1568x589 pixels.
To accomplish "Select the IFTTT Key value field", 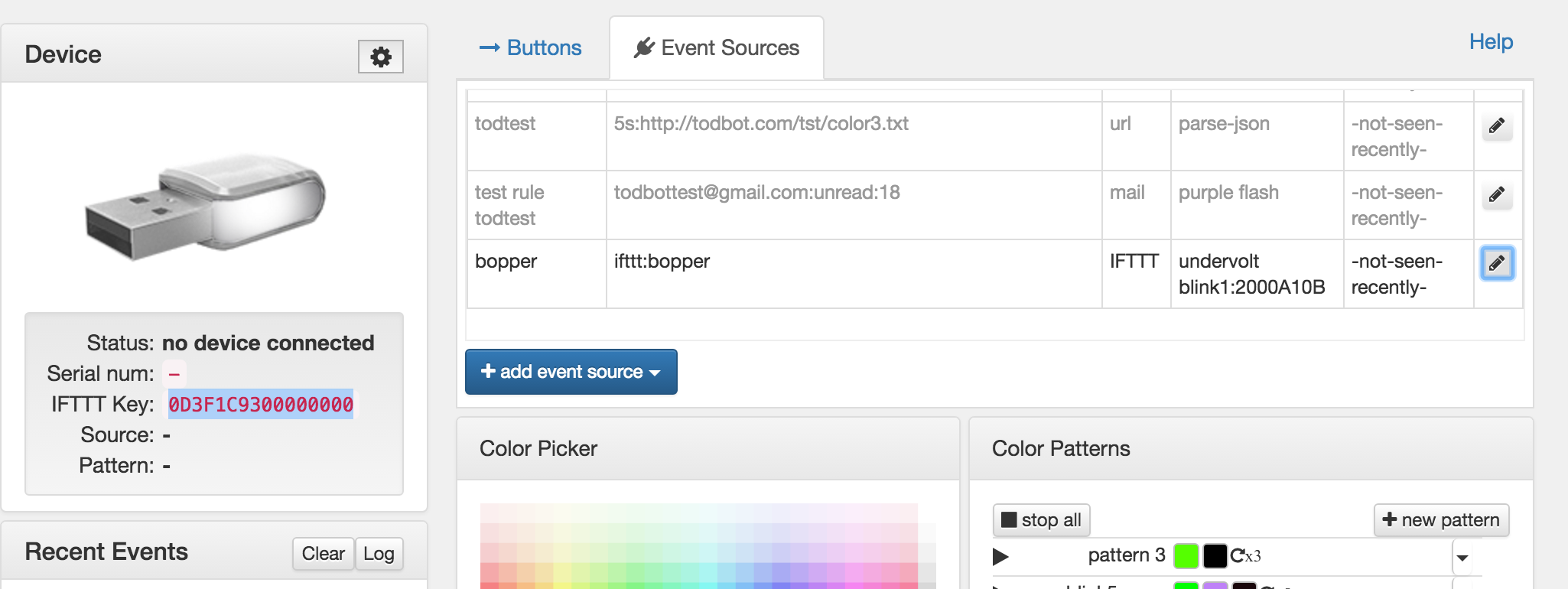I will point(261,404).
